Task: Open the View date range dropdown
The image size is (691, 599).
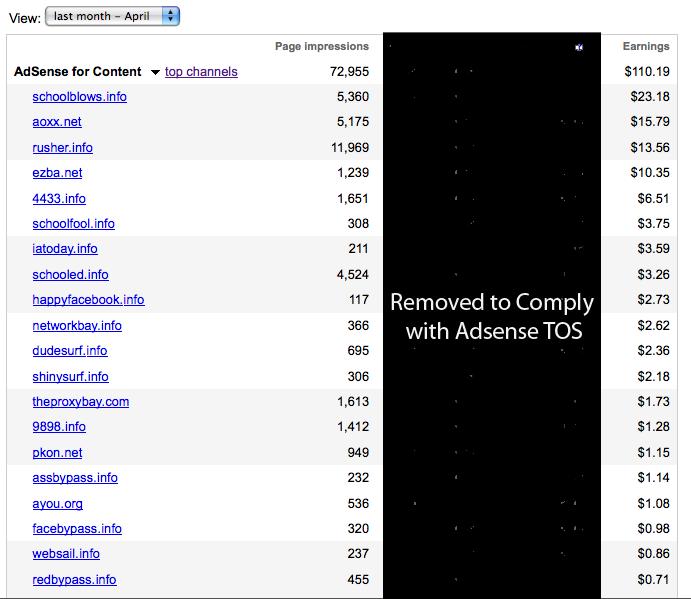Action: click(x=112, y=16)
